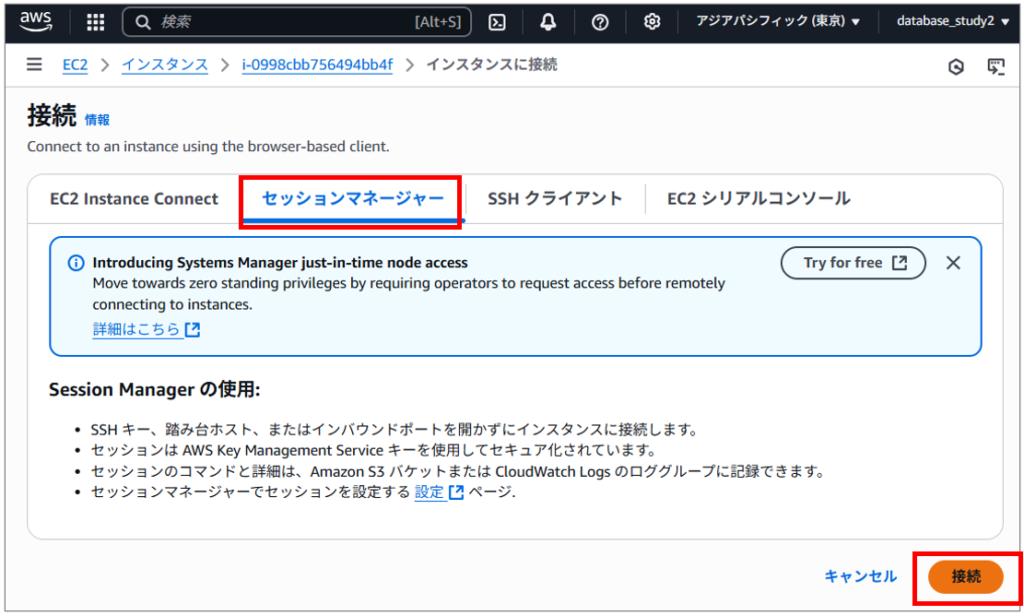Open the 詳細はこちら link

[x=146, y=329]
